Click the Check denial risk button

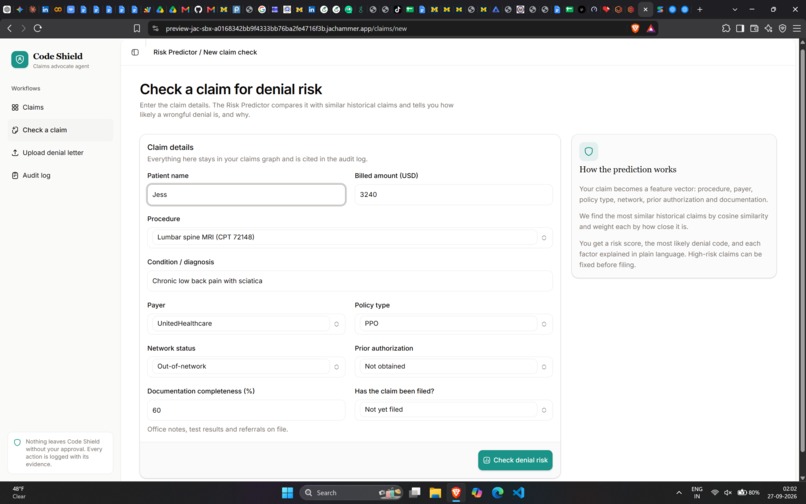pyautogui.click(x=515, y=460)
